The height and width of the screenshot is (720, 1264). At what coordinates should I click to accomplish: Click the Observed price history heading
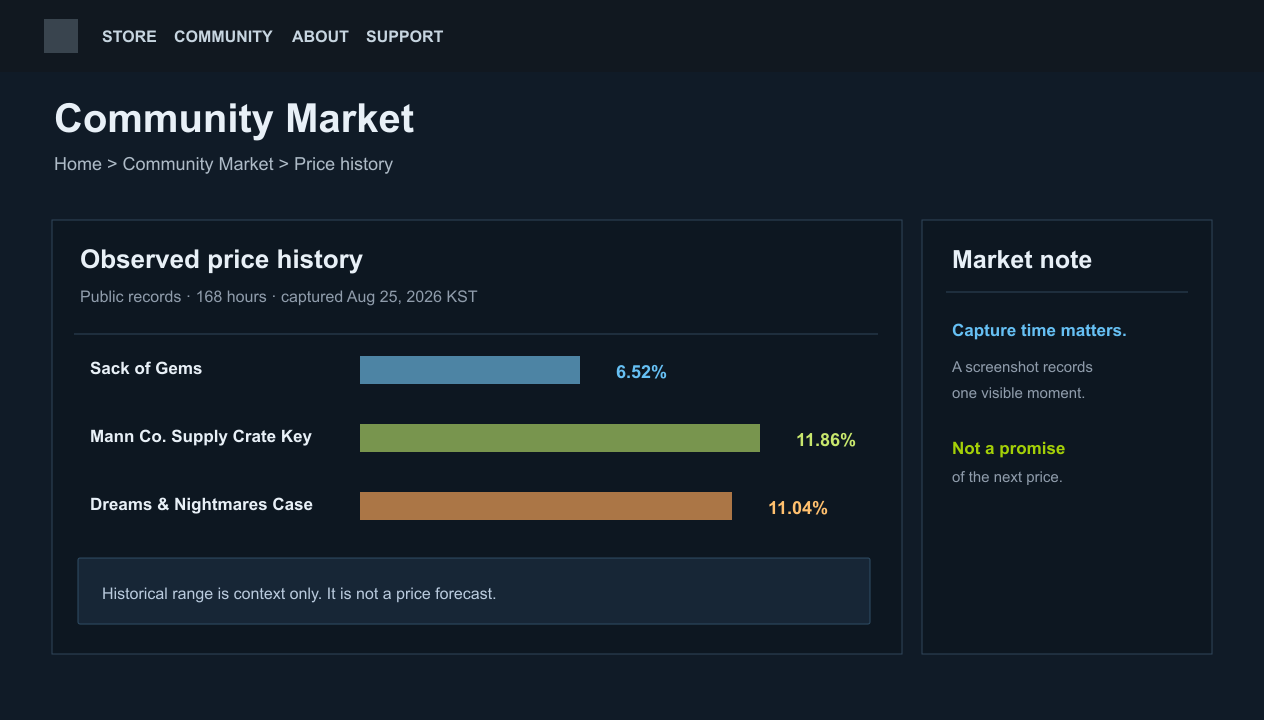(x=221, y=260)
